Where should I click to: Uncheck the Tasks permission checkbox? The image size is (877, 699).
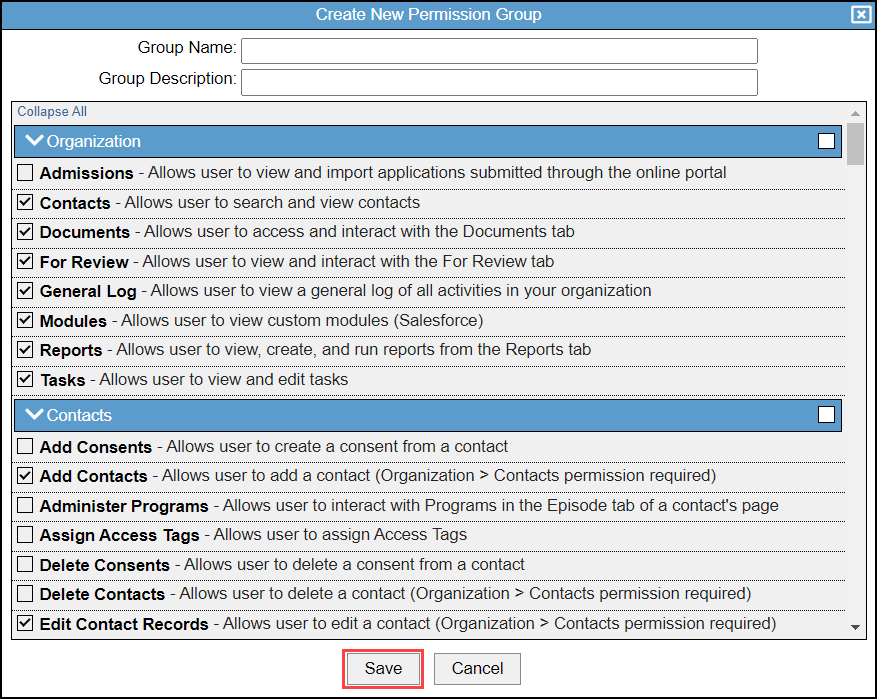point(25,379)
